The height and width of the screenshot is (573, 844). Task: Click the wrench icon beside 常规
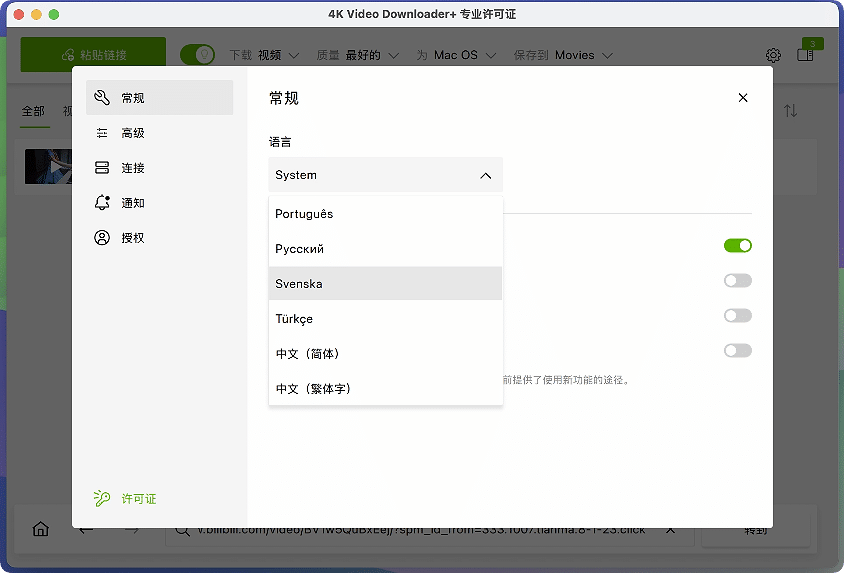point(102,97)
